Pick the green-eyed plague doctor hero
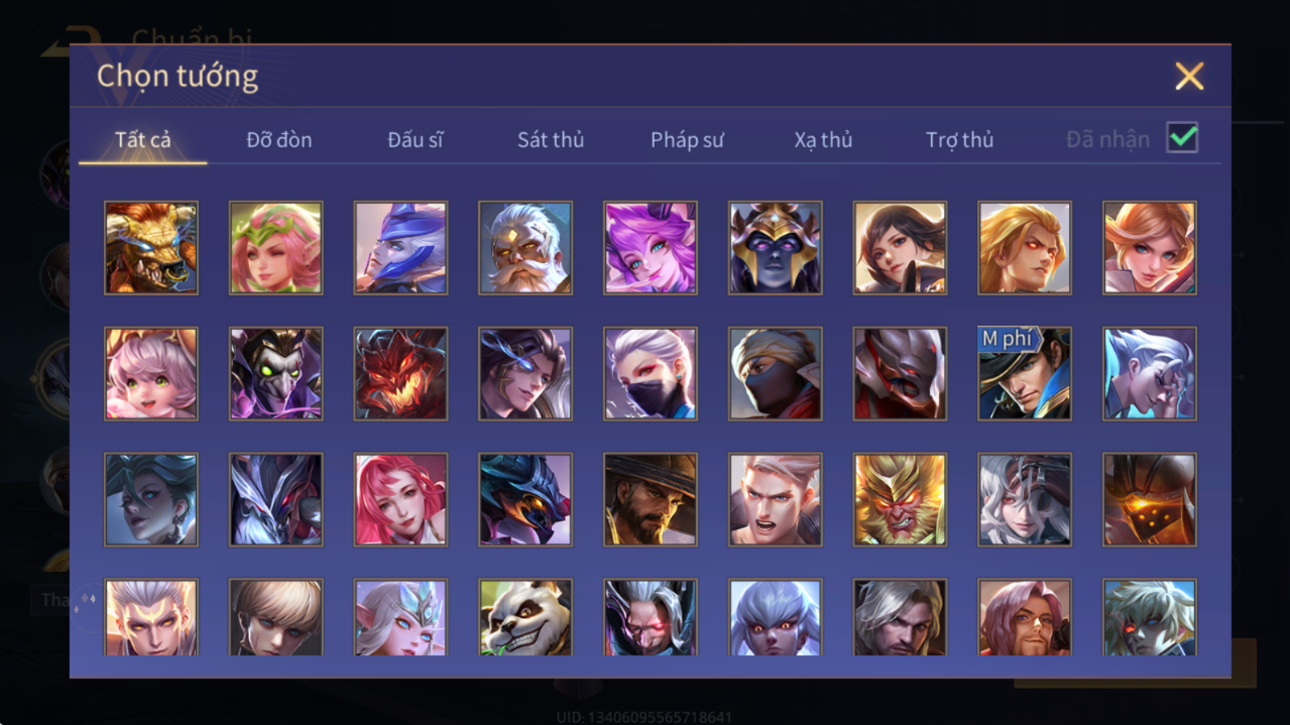This screenshot has width=1290, height=725. pos(276,373)
